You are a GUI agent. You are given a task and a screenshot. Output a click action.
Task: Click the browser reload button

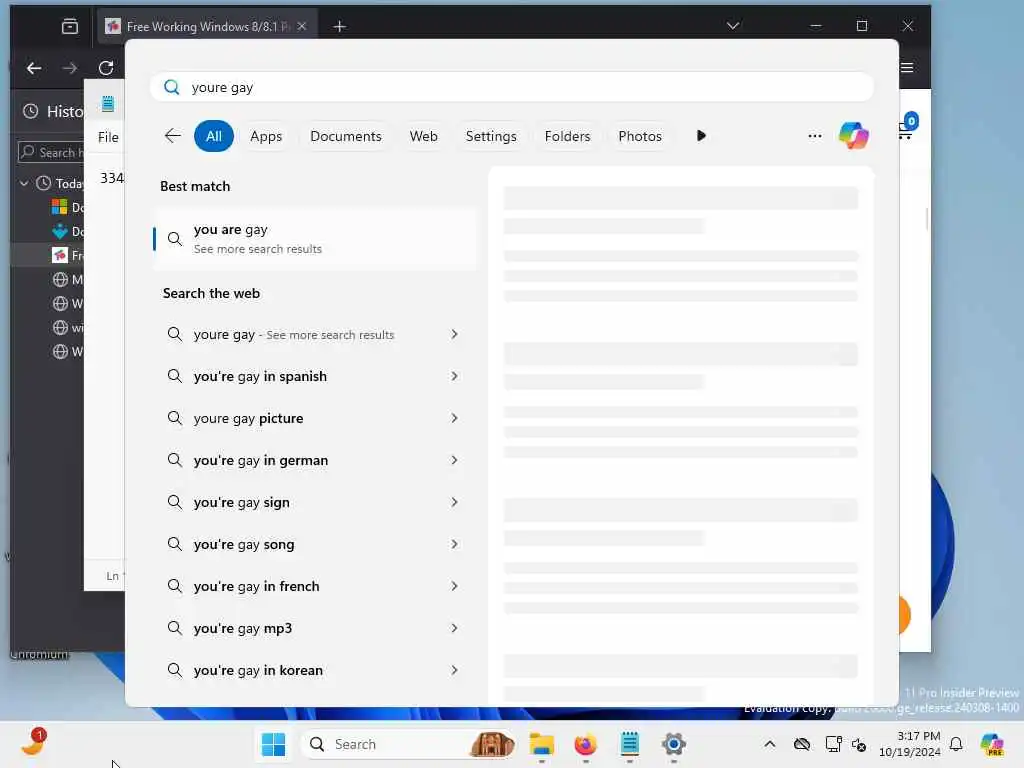tap(106, 67)
